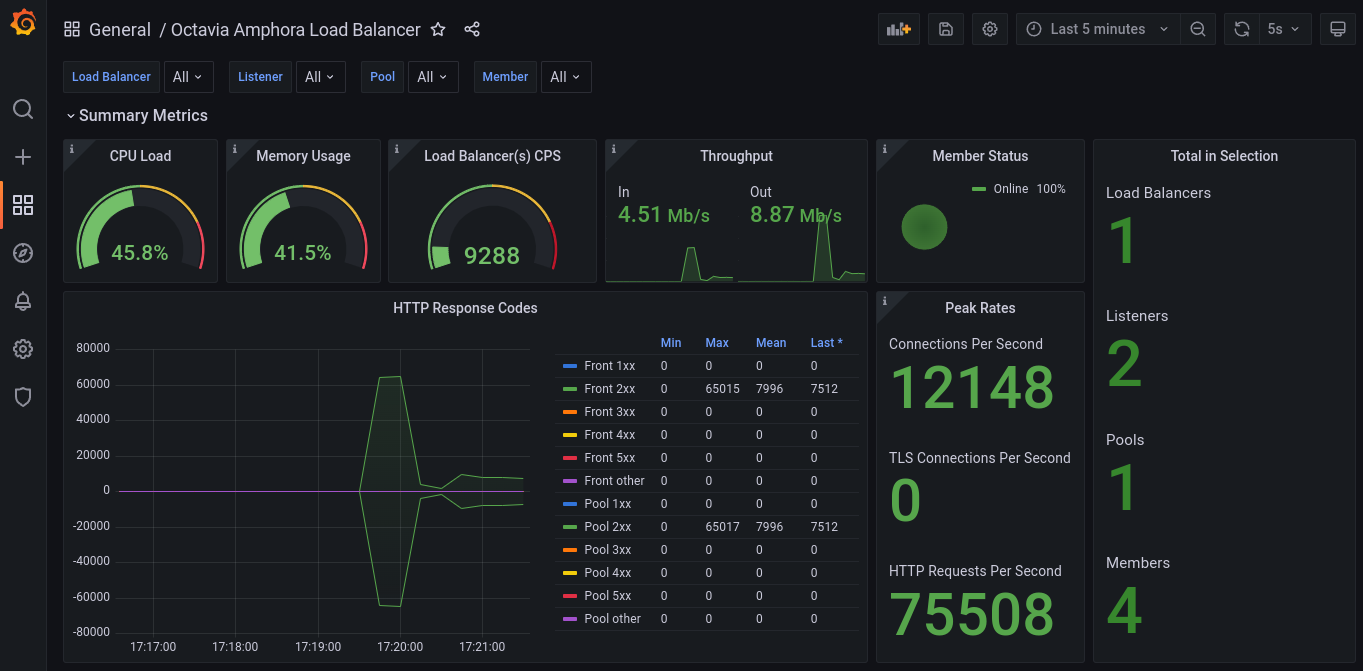Click the Grafana logo home icon
The image size is (1363, 671).
23,23
